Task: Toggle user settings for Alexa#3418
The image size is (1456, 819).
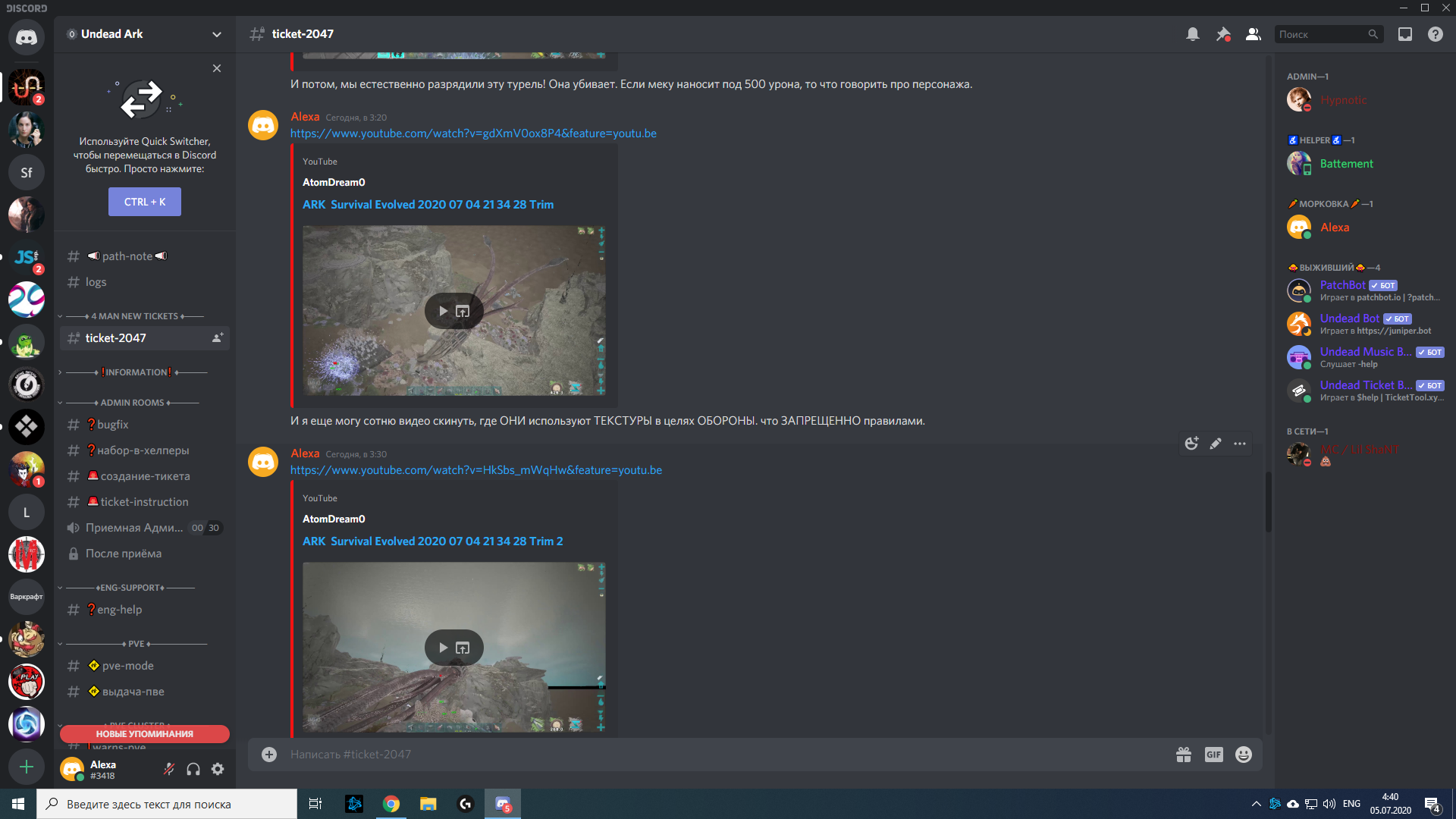Action: click(x=218, y=769)
